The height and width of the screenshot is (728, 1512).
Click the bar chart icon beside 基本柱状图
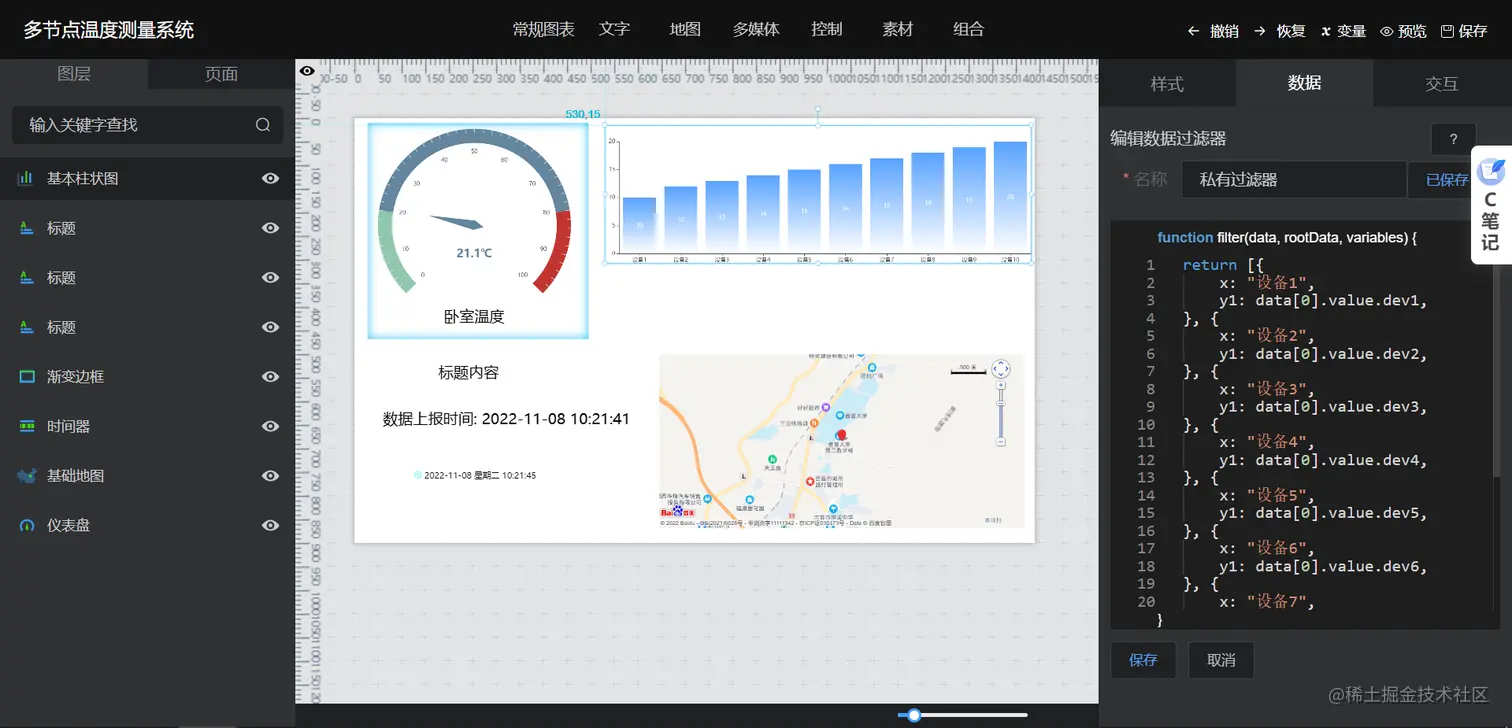26,178
